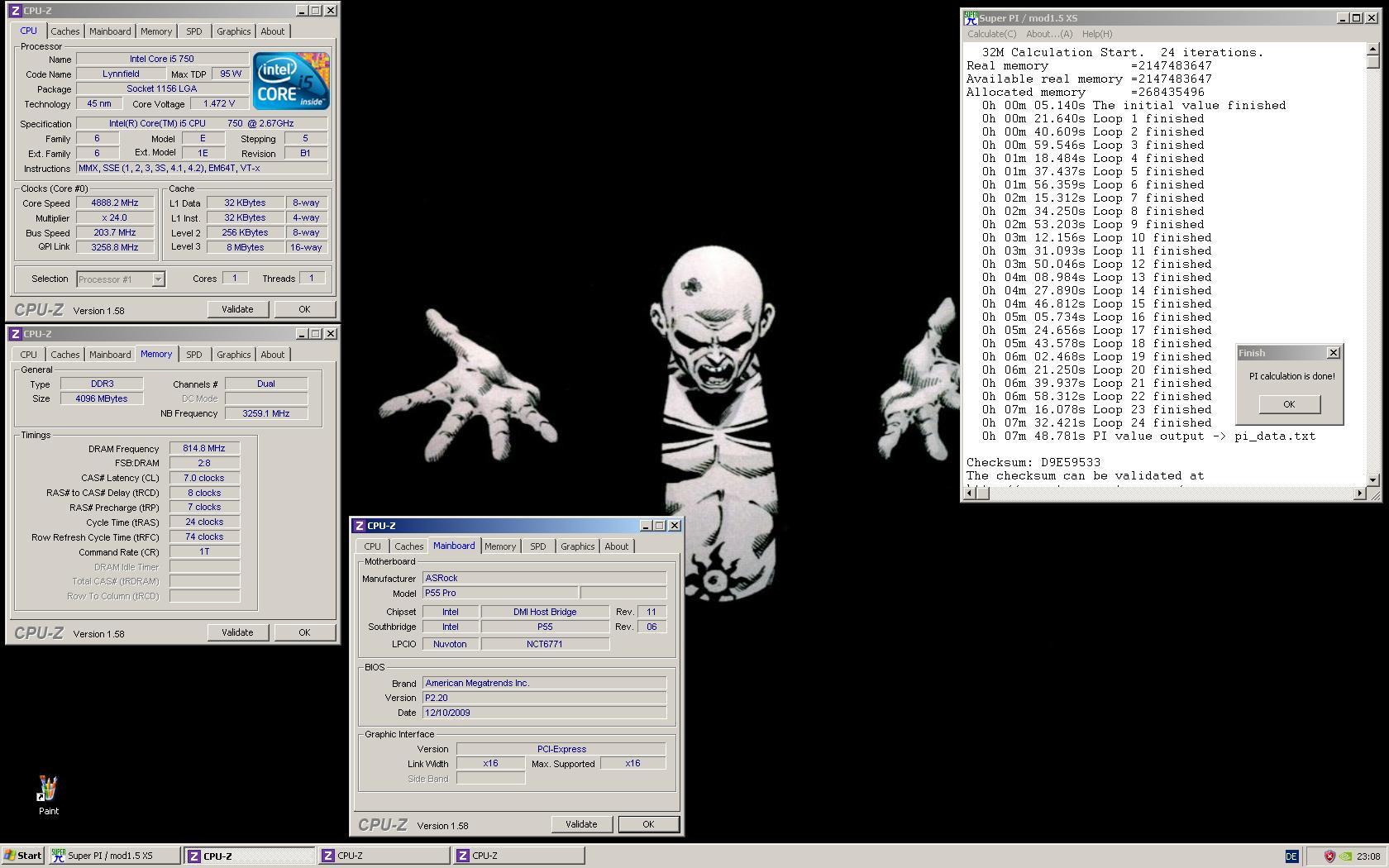Switch to Super PI taskbar button

coord(114,856)
